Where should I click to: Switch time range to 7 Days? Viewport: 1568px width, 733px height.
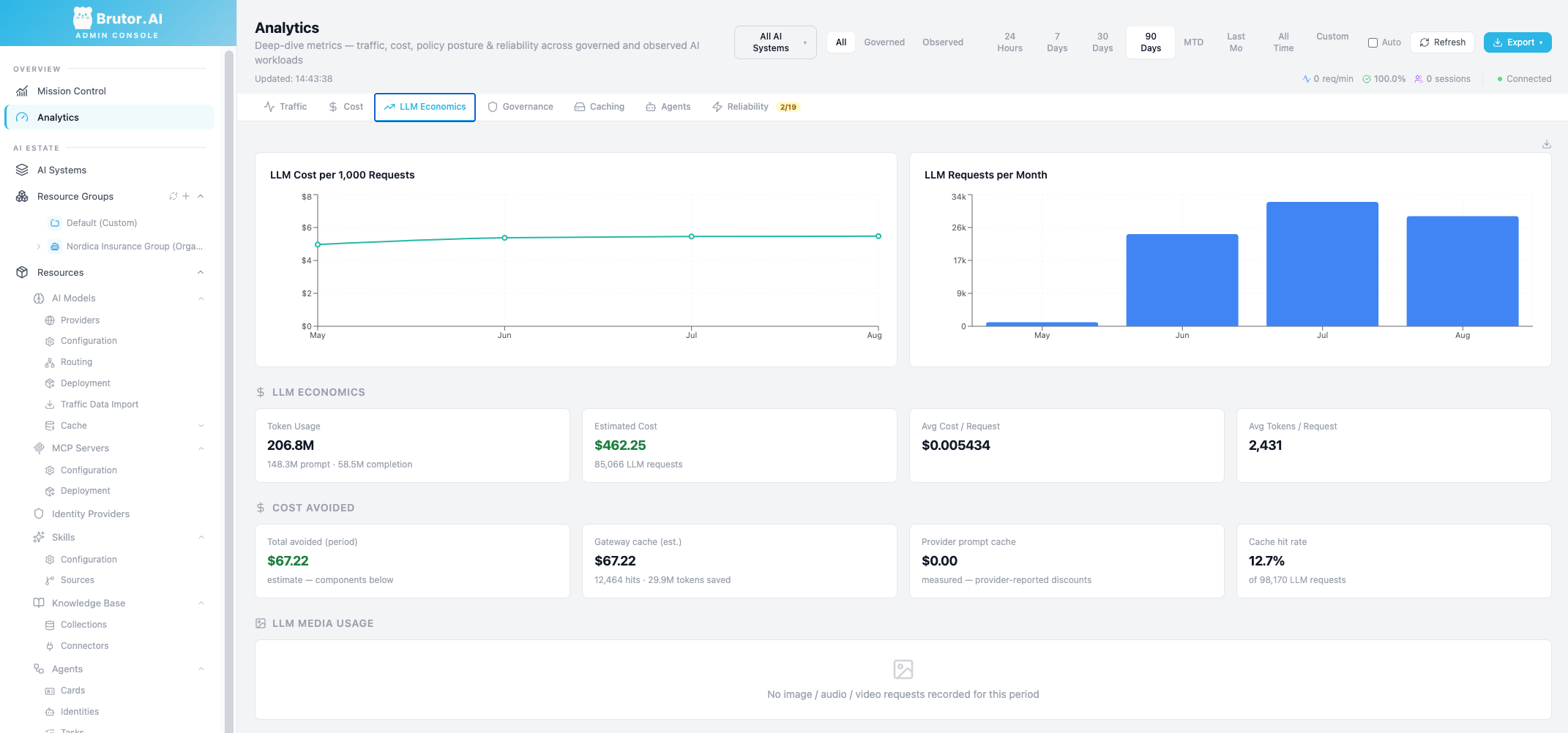click(1057, 42)
